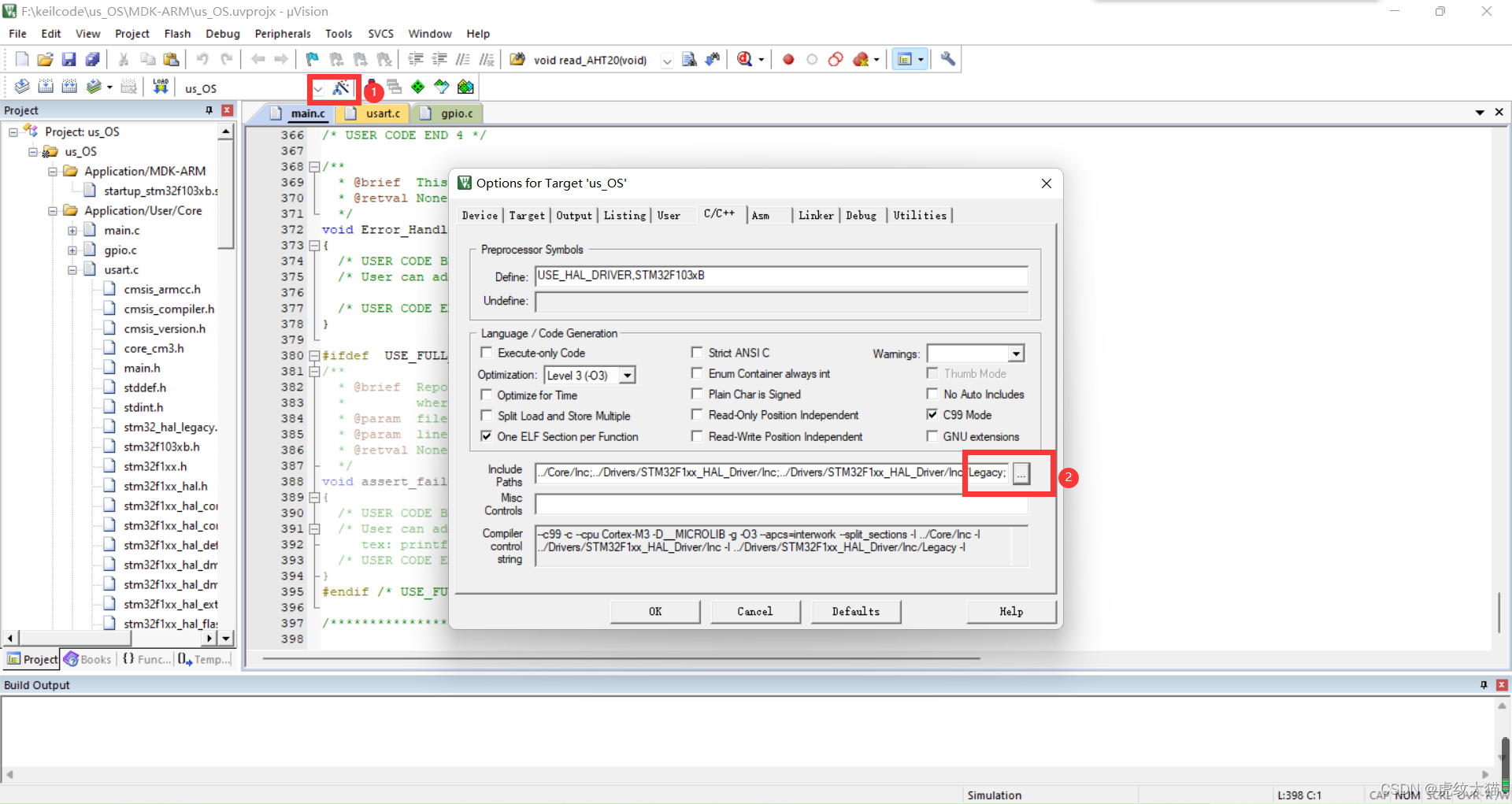Click Help button in dialog
This screenshot has width=1512, height=804.
(1011, 611)
